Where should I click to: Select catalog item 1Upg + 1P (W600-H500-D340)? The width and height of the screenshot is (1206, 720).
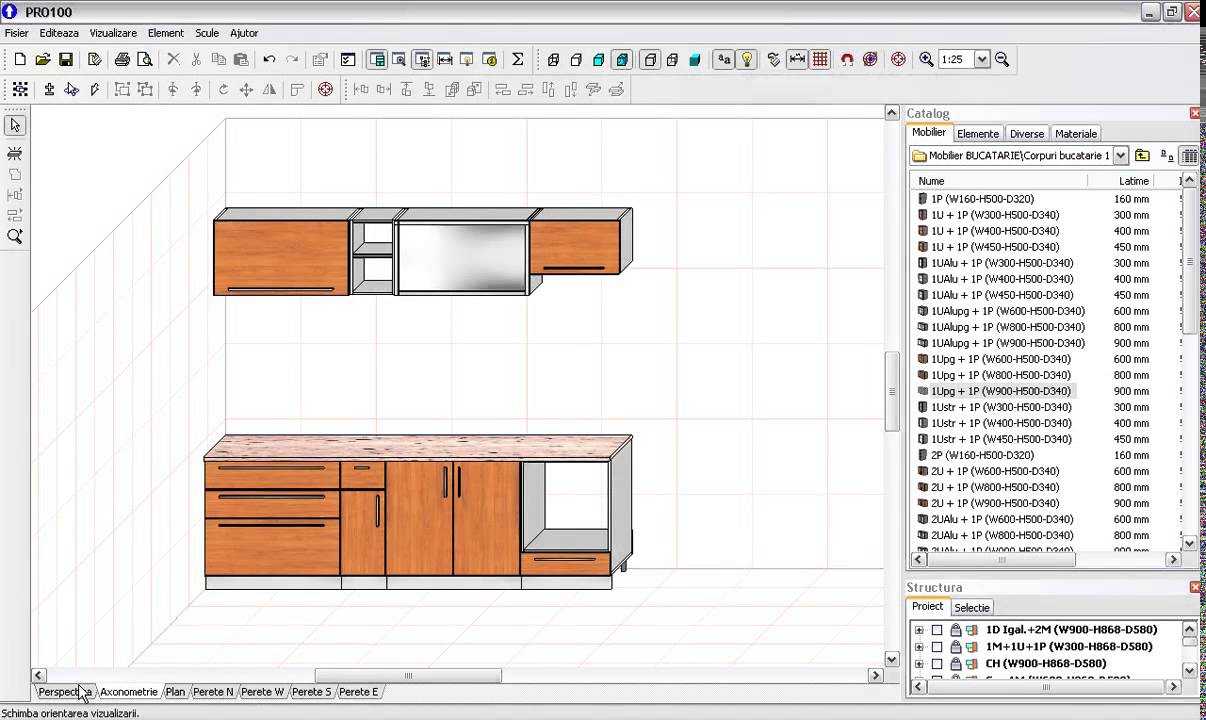pyautogui.click(x=1000, y=359)
